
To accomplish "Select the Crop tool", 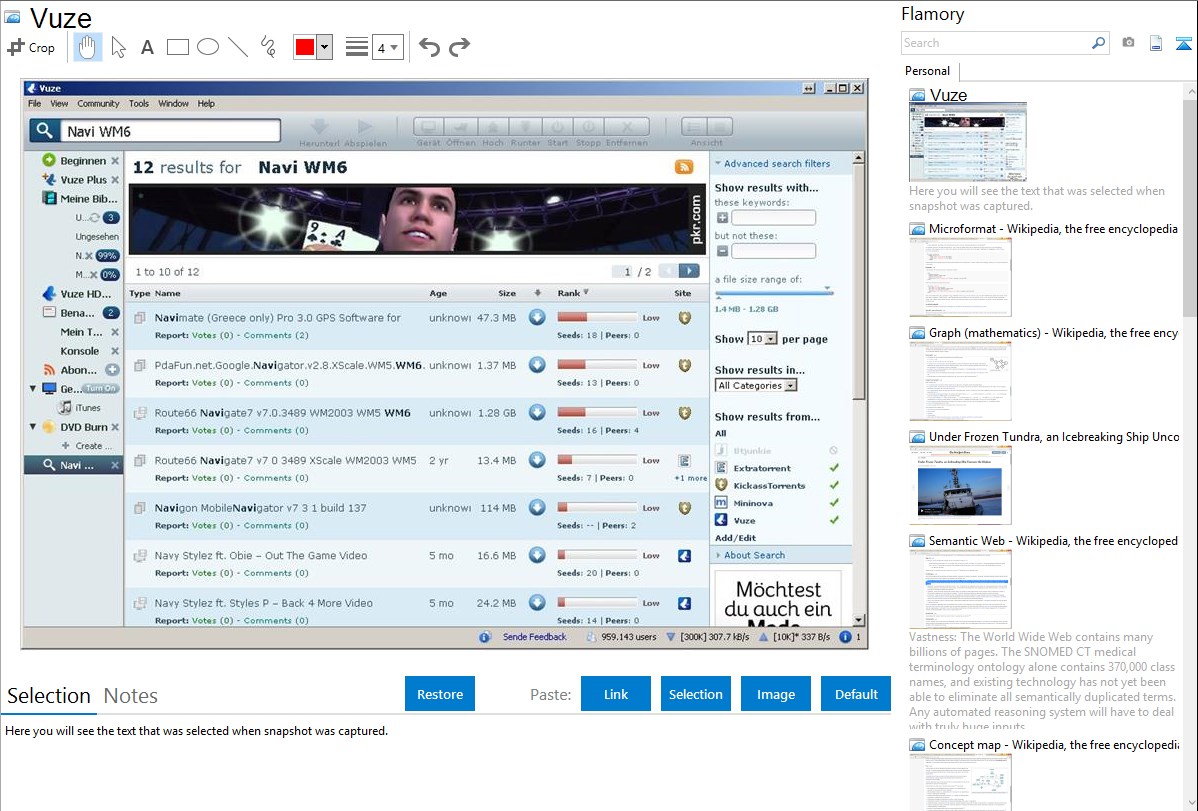I will pos(32,47).
